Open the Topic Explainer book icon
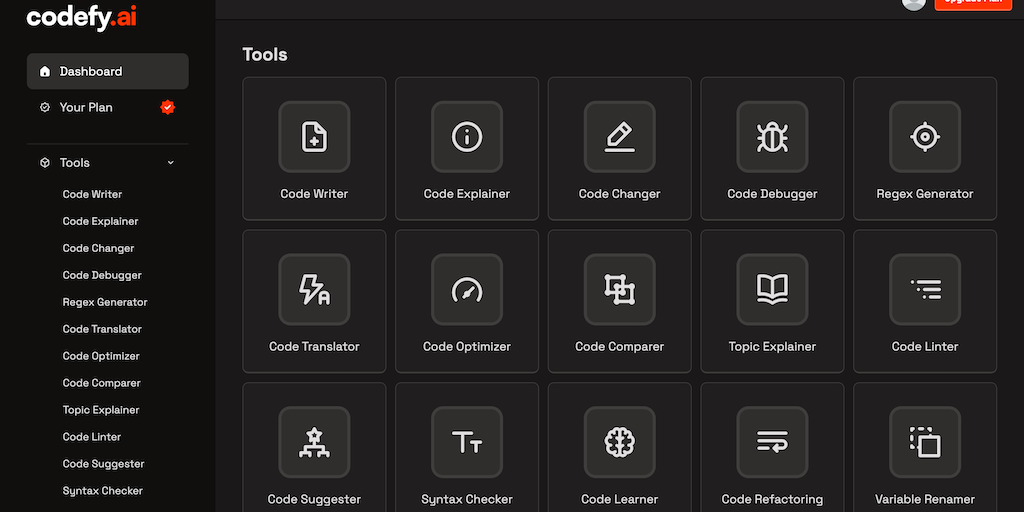 point(772,290)
